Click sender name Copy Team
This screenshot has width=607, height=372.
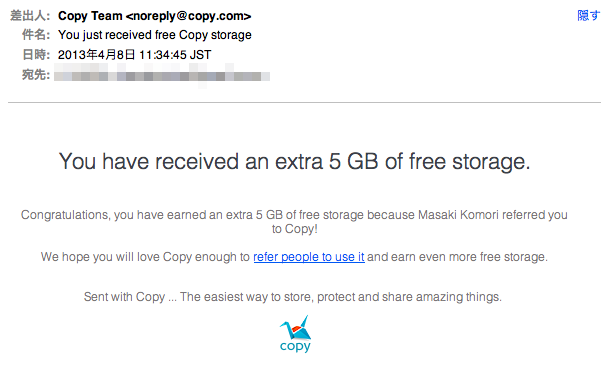[x=90, y=16]
